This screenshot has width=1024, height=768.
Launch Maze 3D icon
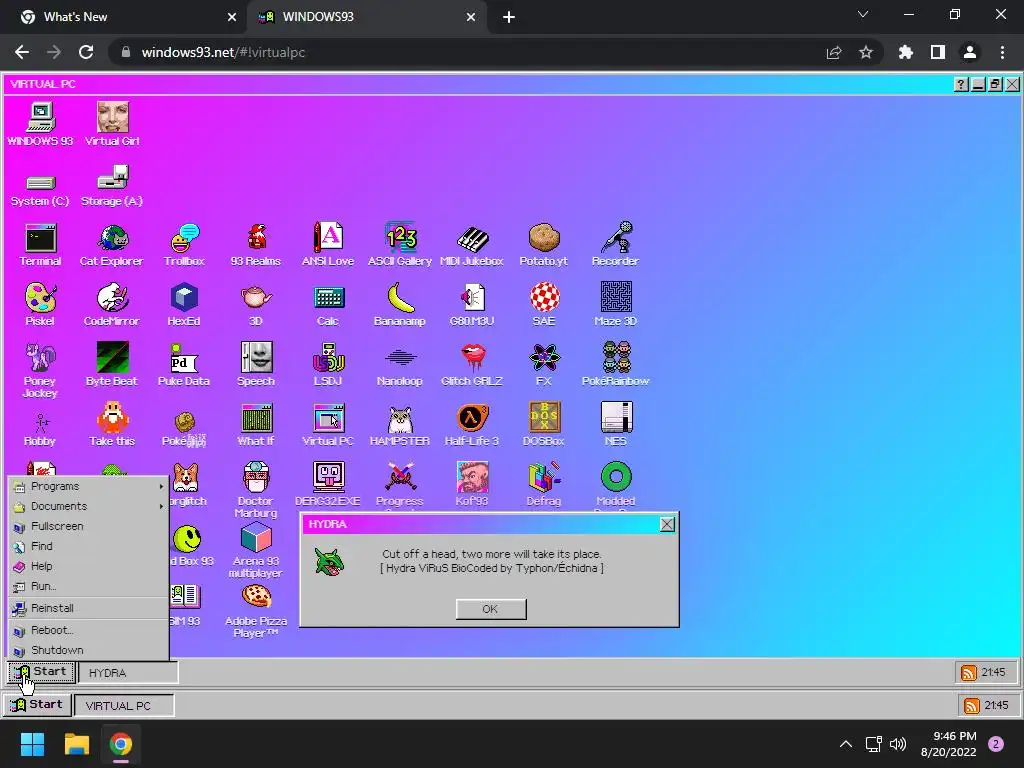615,304
